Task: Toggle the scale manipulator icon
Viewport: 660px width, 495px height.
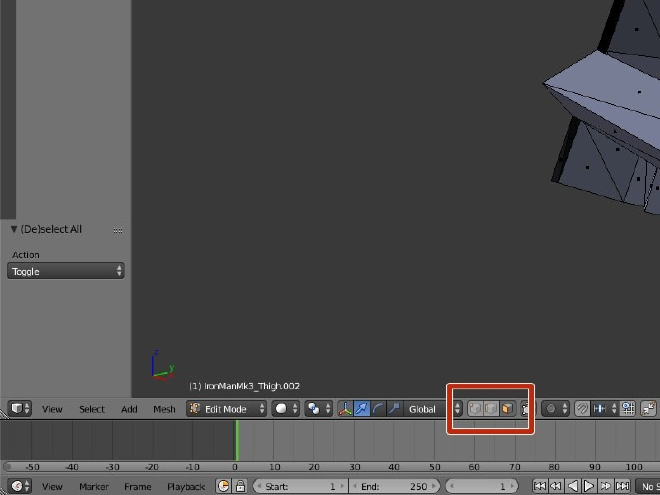Action: (x=394, y=409)
